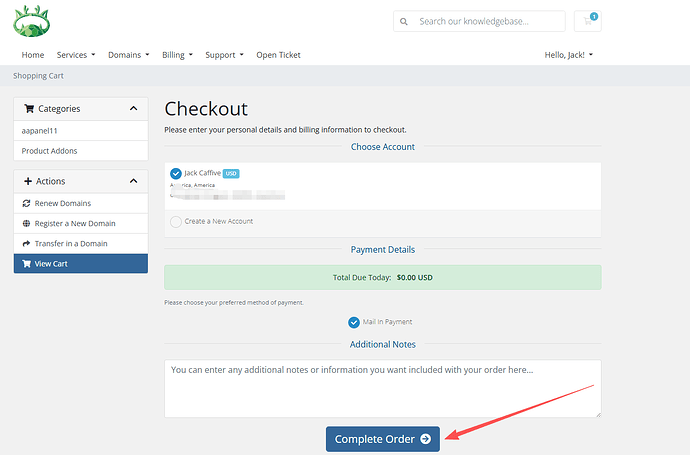Click the globe icon for new domain
This screenshot has height=455, width=690.
pyautogui.click(x=26, y=223)
